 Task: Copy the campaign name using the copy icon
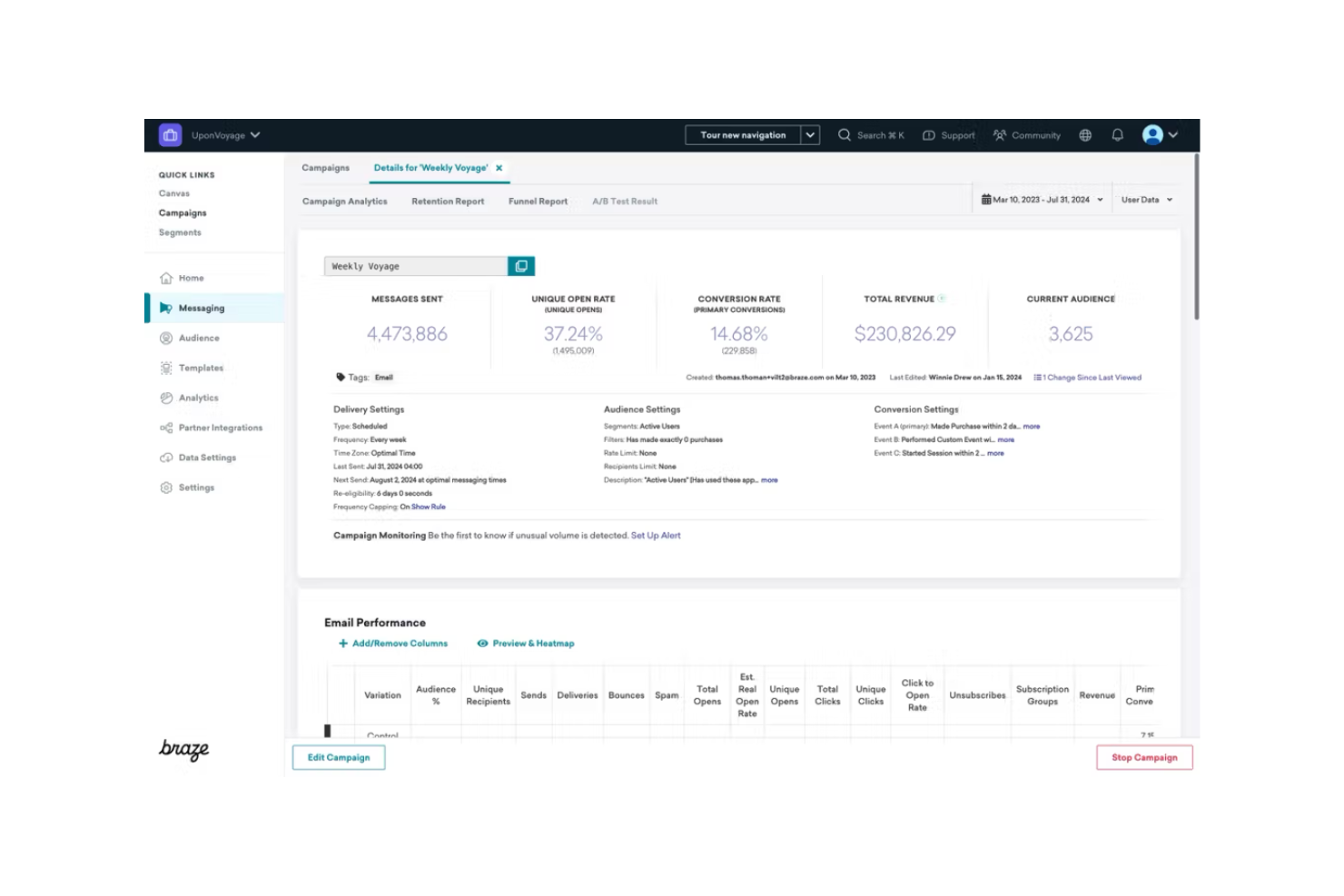coord(521,266)
